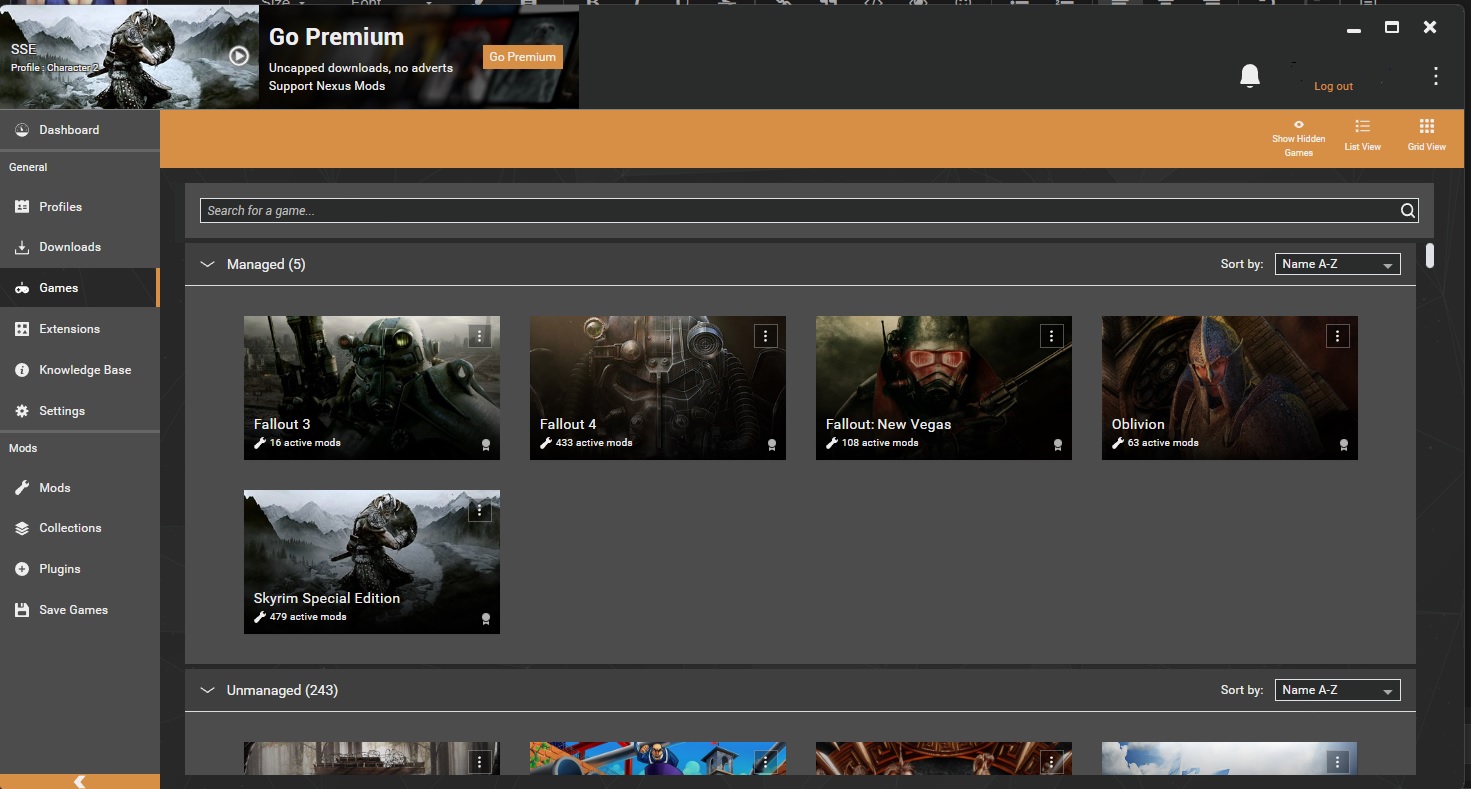Collapse the Managed (5) section
Viewport: 1471px width, 789px height.
coord(208,264)
